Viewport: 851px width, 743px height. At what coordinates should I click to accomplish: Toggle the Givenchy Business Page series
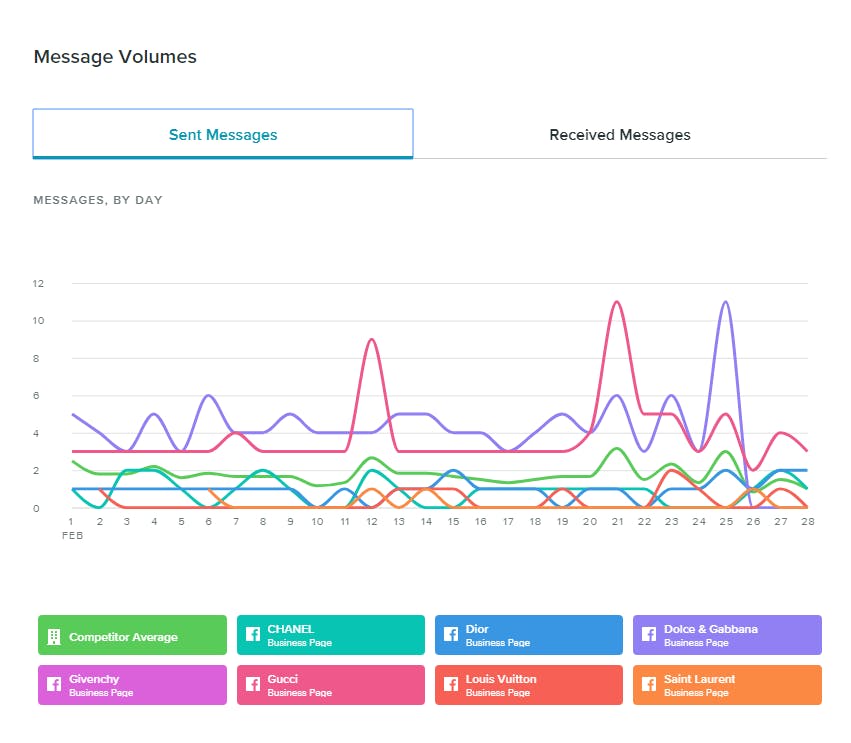132,685
